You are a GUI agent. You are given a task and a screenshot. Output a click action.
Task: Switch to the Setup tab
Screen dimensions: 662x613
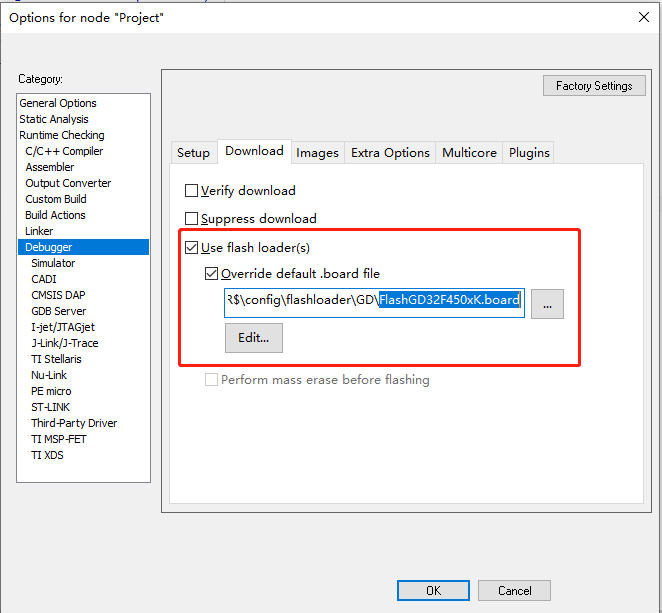tap(193, 152)
